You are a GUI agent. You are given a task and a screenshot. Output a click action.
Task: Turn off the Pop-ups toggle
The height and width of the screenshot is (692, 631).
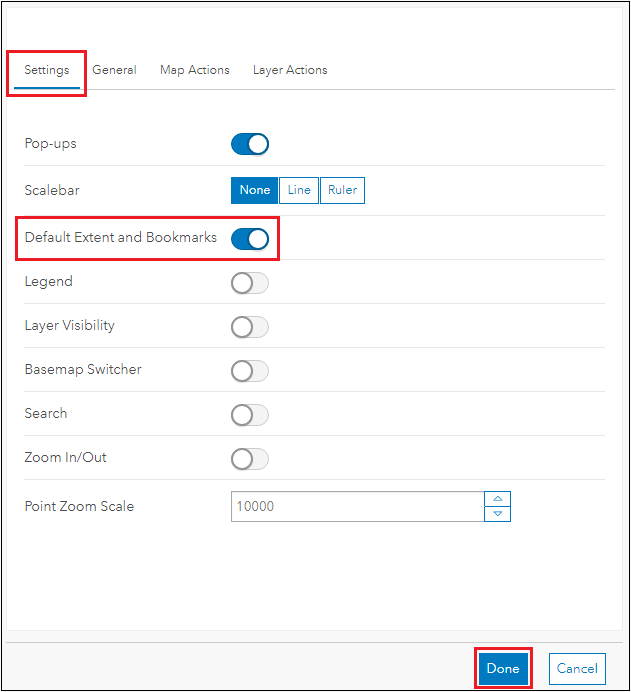[250, 144]
